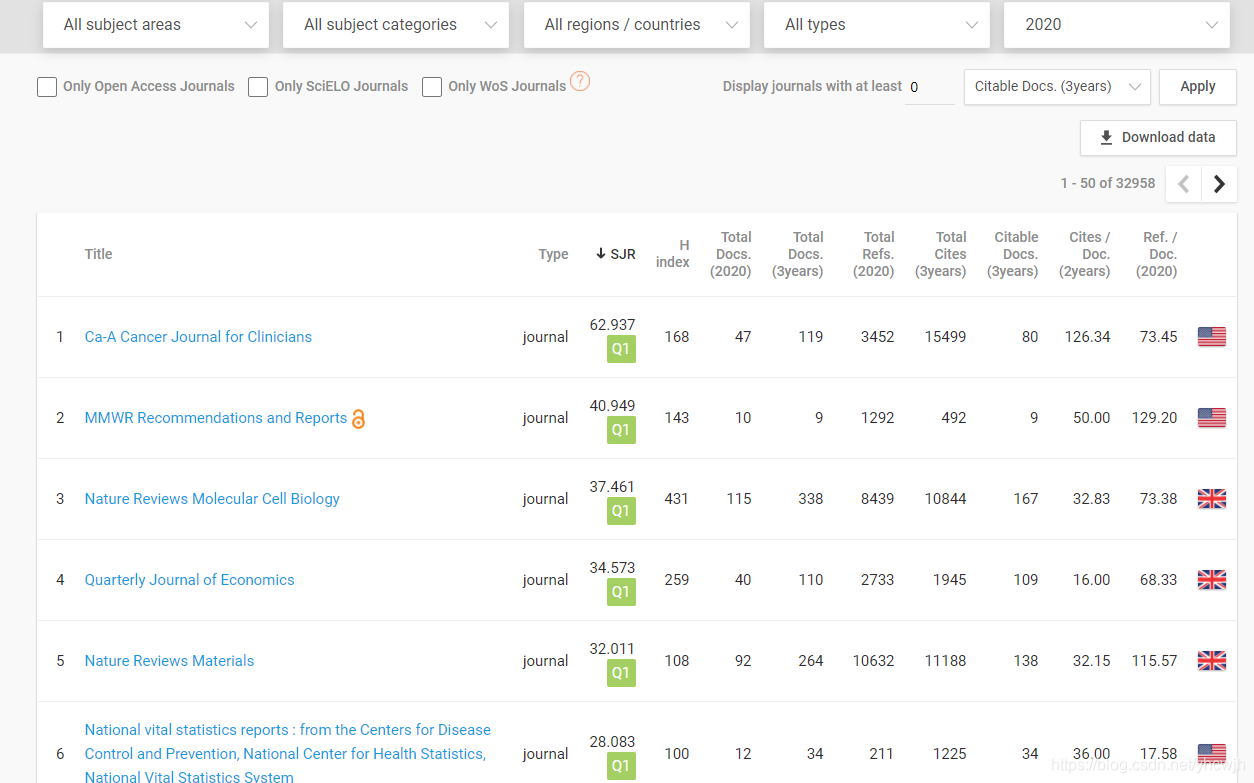Click US flag in National vital statistics row
The width and height of the screenshot is (1254, 783).
pyautogui.click(x=1212, y=754)
